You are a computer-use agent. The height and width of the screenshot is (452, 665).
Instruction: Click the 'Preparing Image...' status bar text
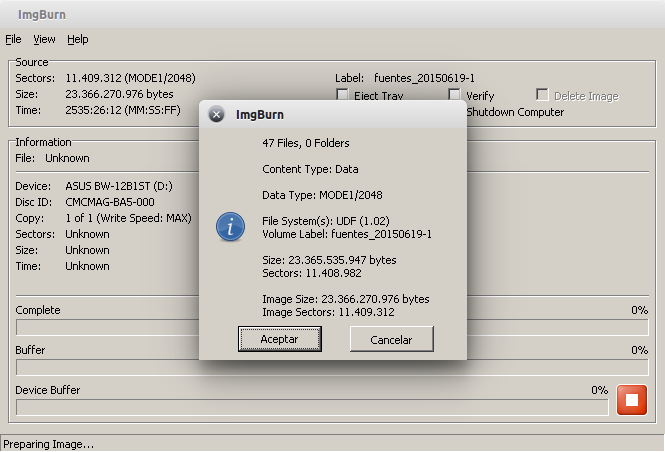(48, 444)
